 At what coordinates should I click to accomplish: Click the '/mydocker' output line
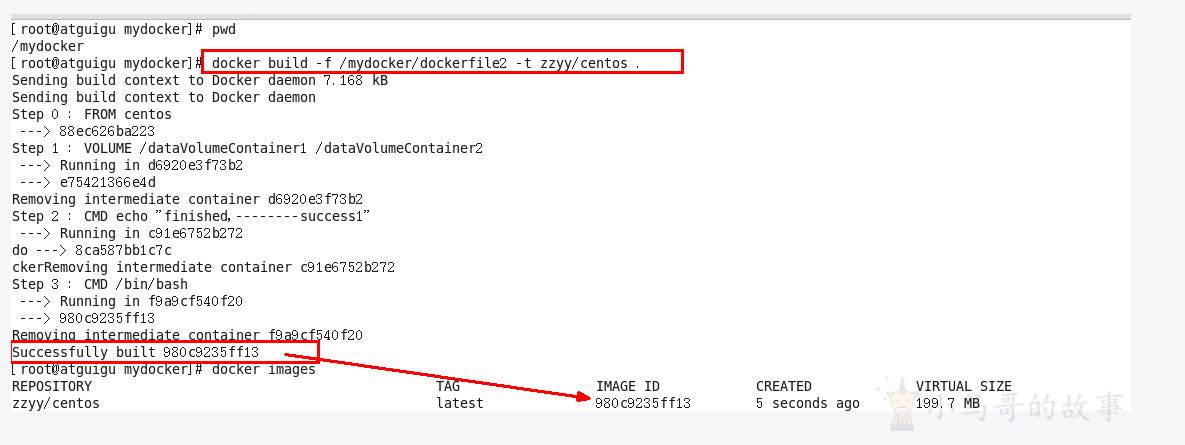coord(48,46)
